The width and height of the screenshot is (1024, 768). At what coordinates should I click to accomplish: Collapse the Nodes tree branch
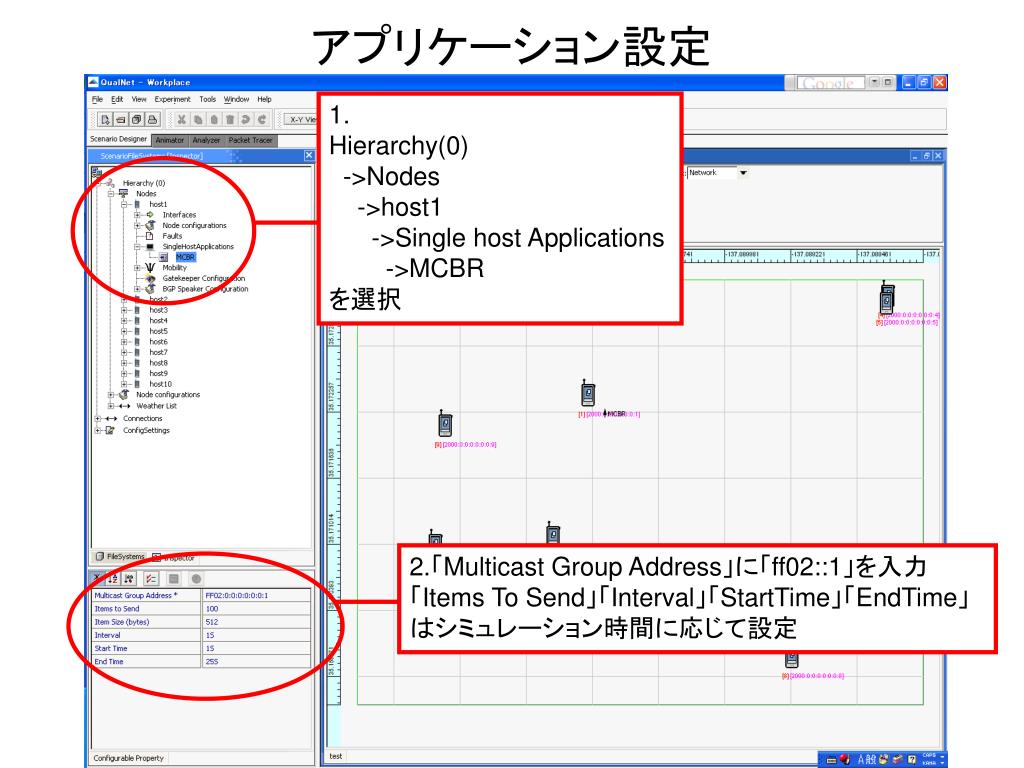[111, 194]
